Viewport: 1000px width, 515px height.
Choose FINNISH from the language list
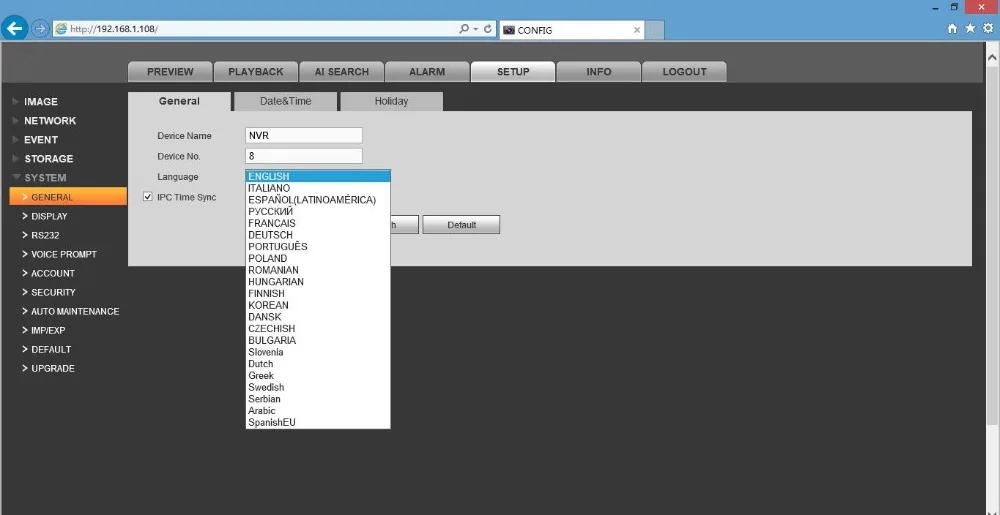[x=318, y=293]
